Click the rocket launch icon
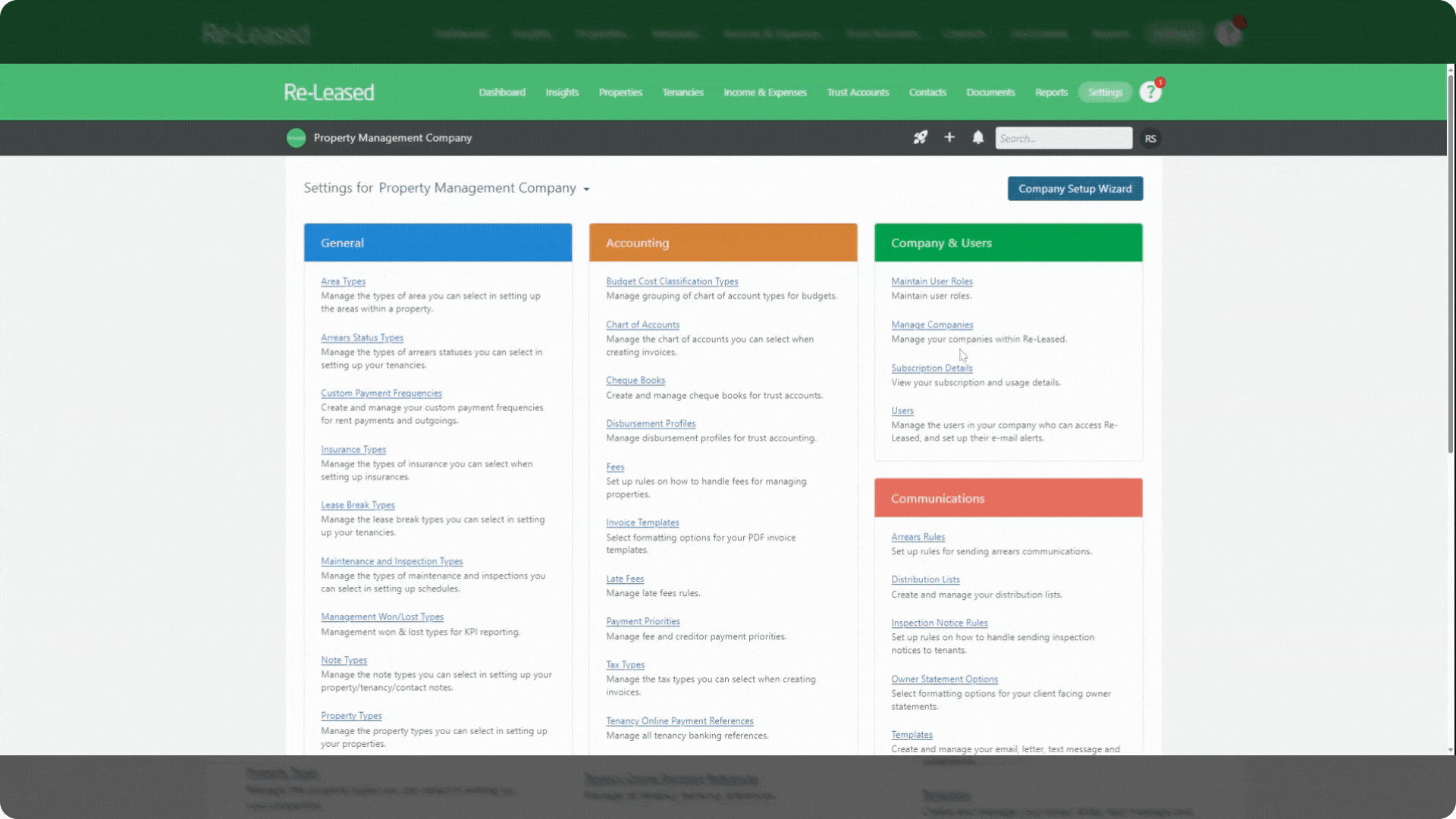The height and width of the screenshot is (819, 1456). coord(920,137)
